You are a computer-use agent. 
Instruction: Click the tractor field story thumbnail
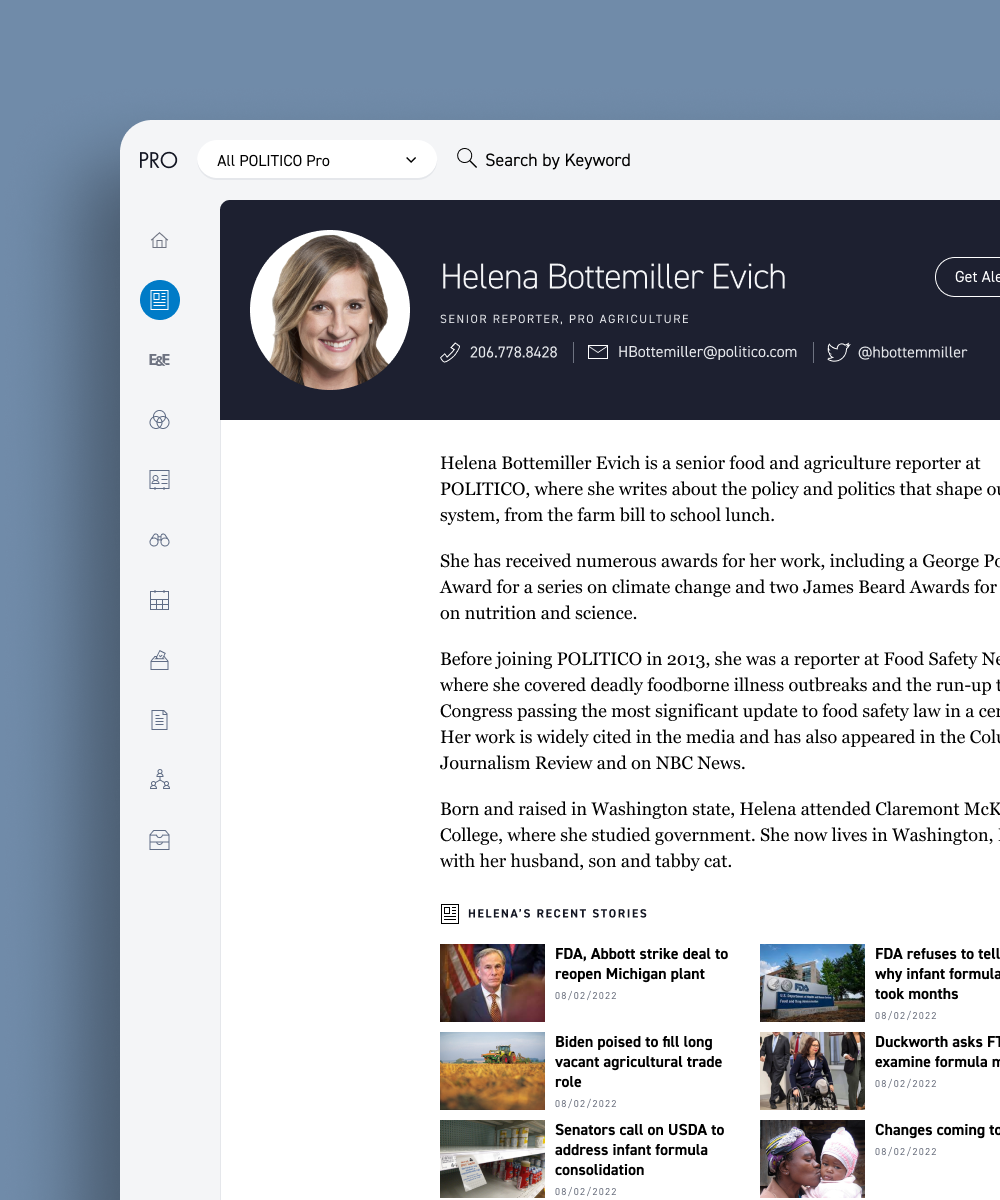(x=492, y=1071)
